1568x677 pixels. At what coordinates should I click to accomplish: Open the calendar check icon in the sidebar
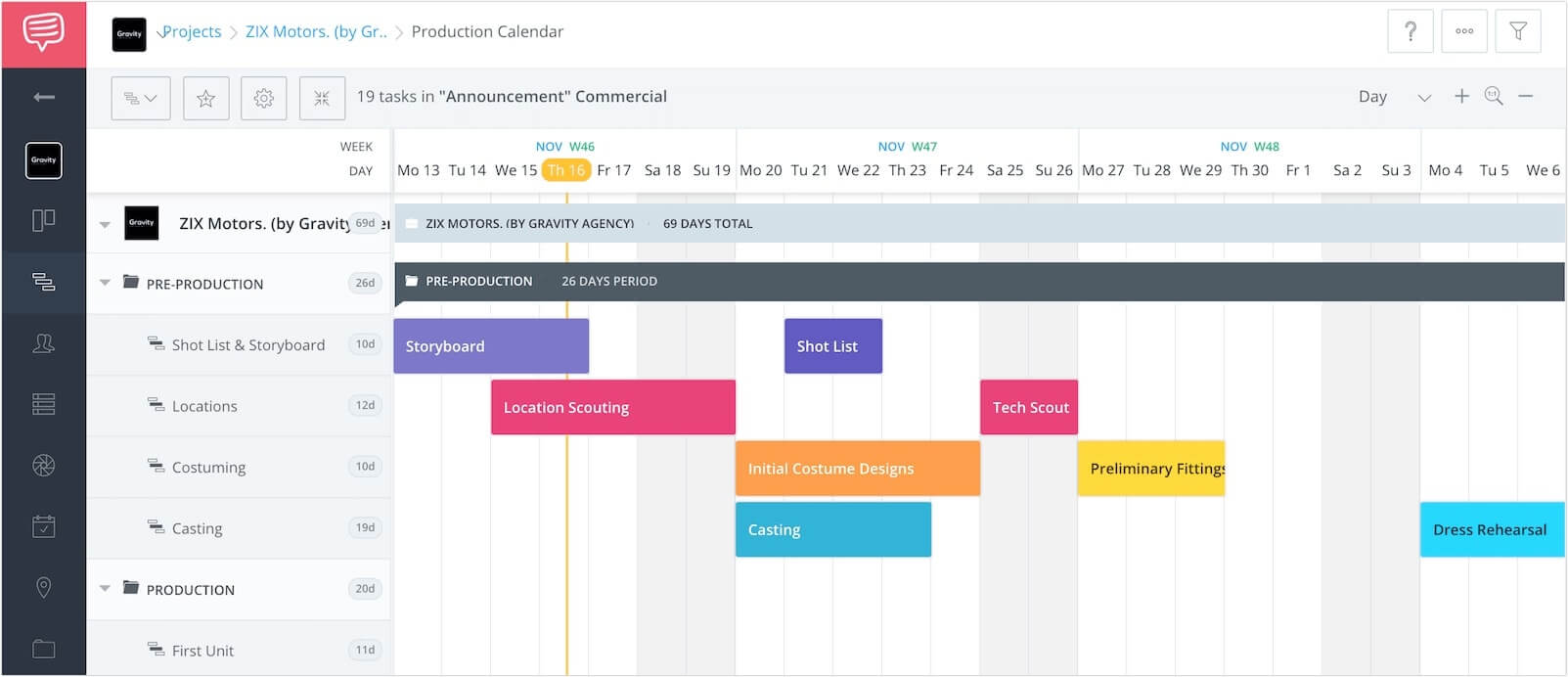pyautogui.click(x=44, y=526)
